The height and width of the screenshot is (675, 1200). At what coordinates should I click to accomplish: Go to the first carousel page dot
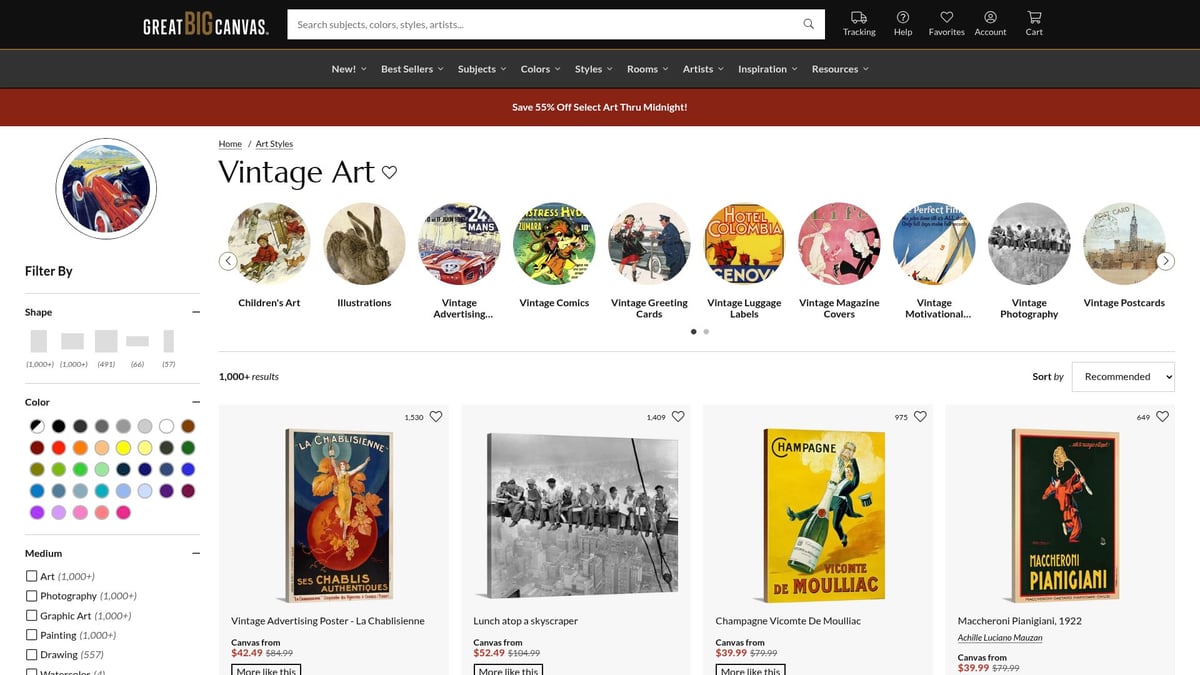pyautogui.click(x=694, y=331)
